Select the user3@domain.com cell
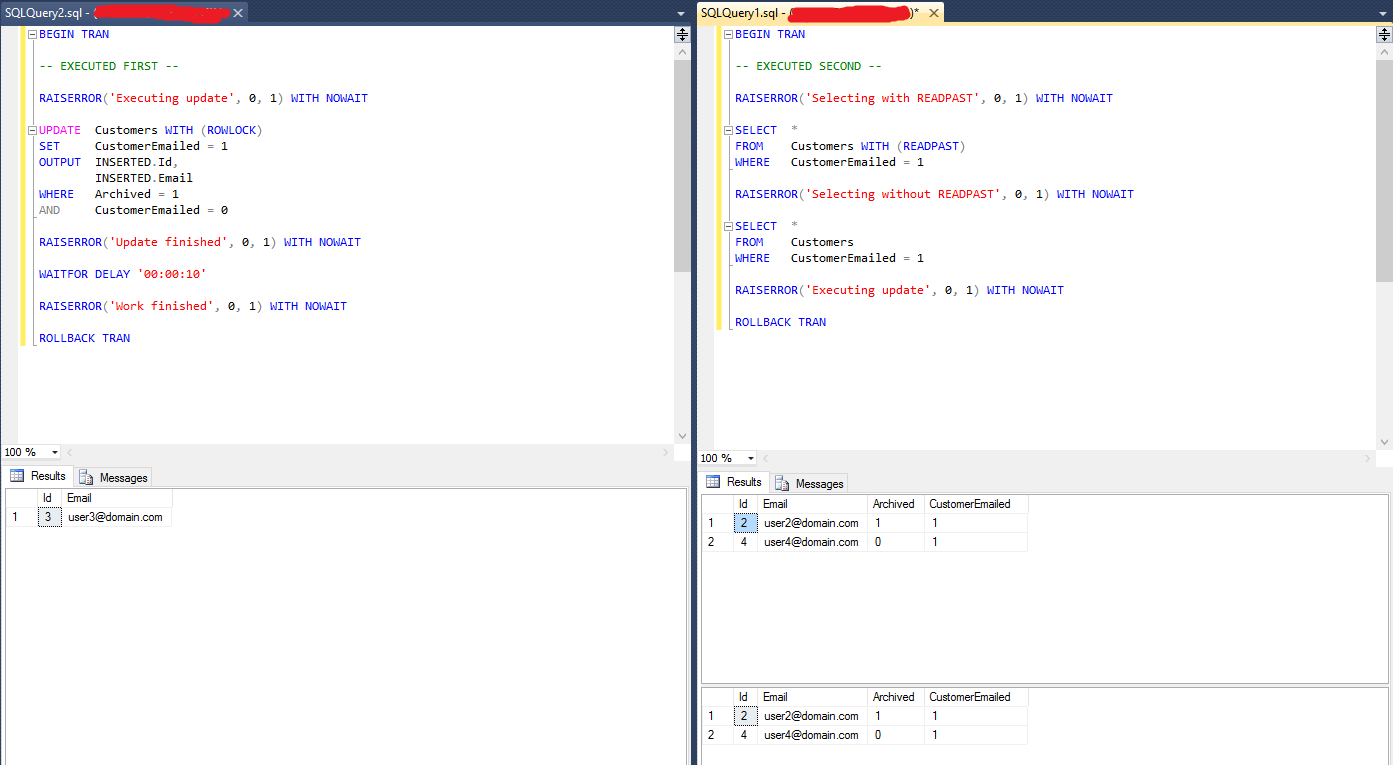 click(x=117, y=517)
